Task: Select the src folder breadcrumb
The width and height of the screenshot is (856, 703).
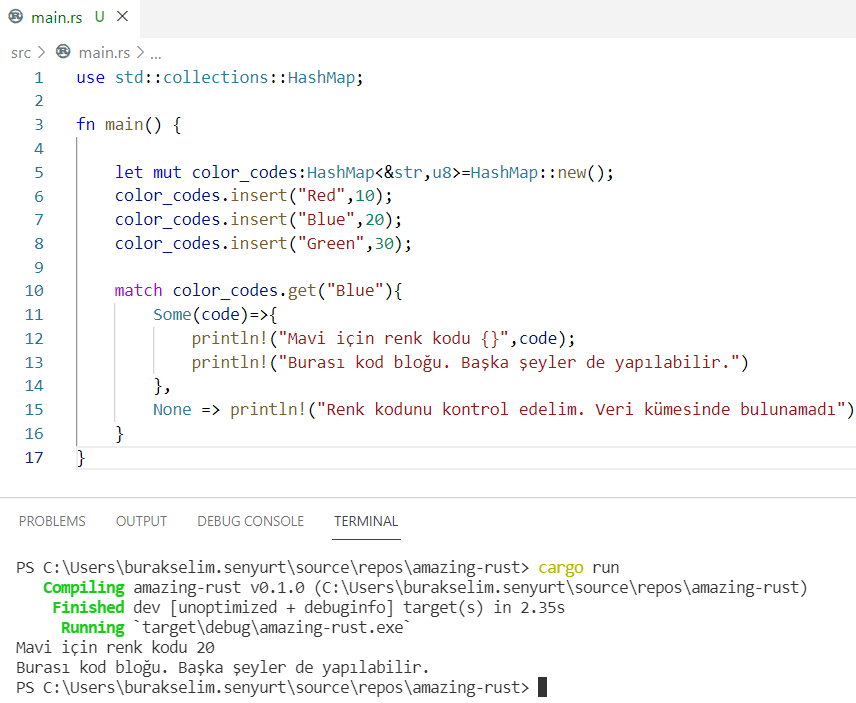Action: (21, 52)
